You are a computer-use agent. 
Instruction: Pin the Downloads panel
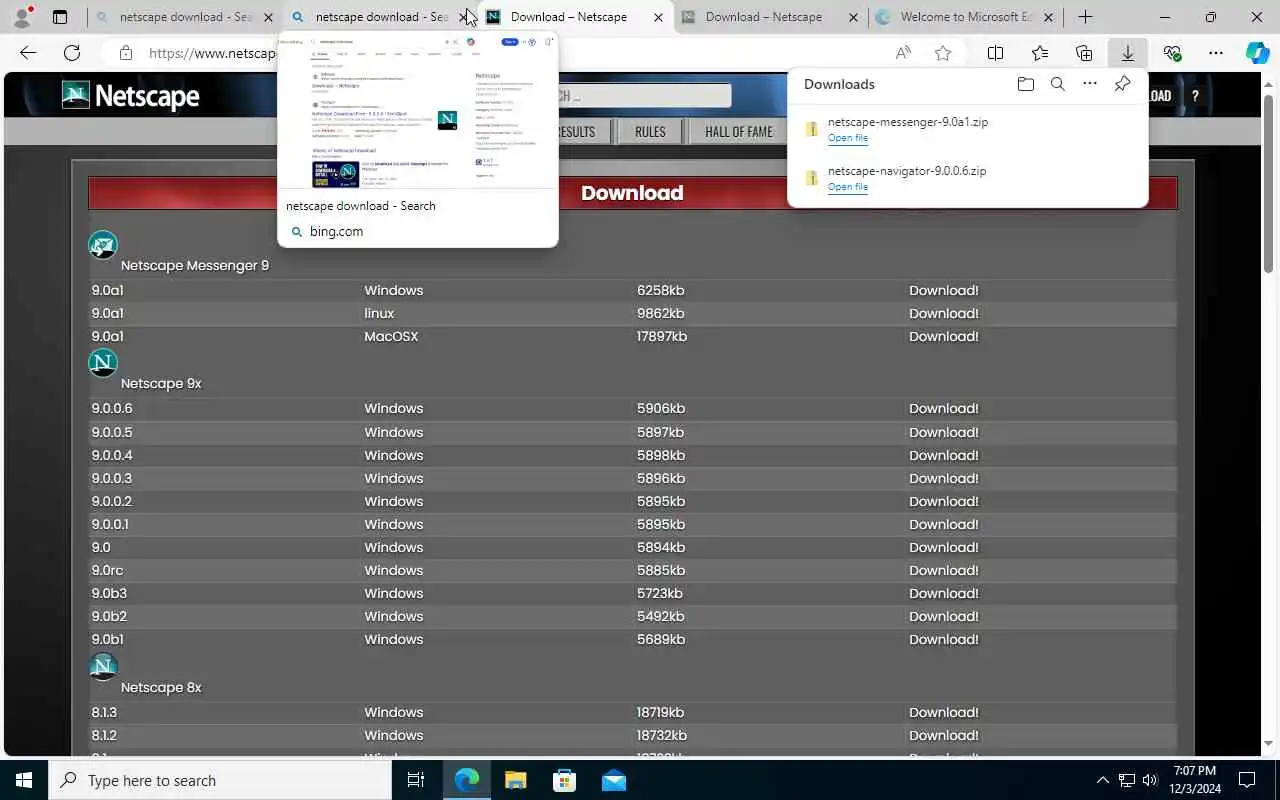1123,84
